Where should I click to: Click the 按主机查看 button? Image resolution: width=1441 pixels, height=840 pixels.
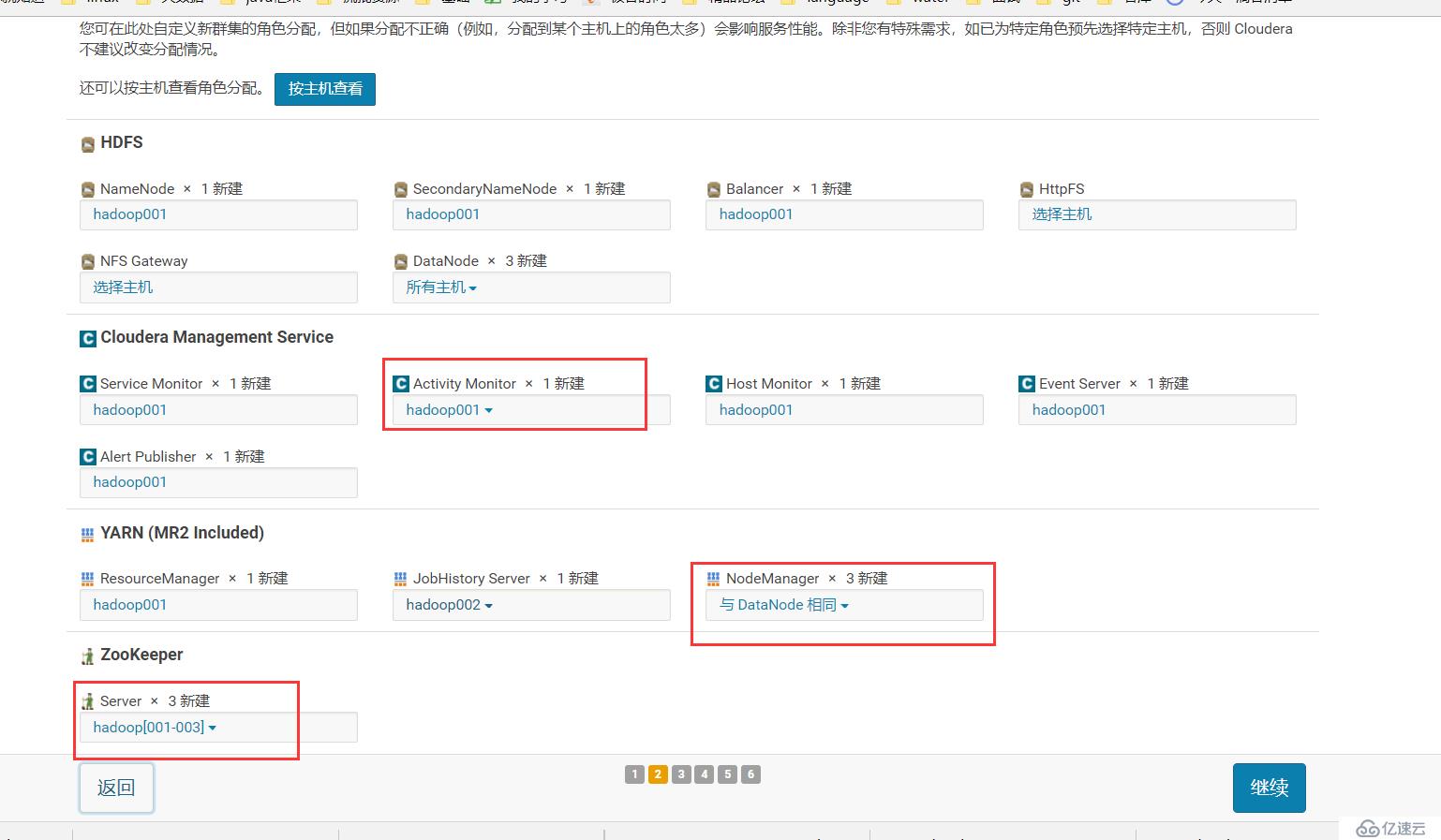click(325, 89)
